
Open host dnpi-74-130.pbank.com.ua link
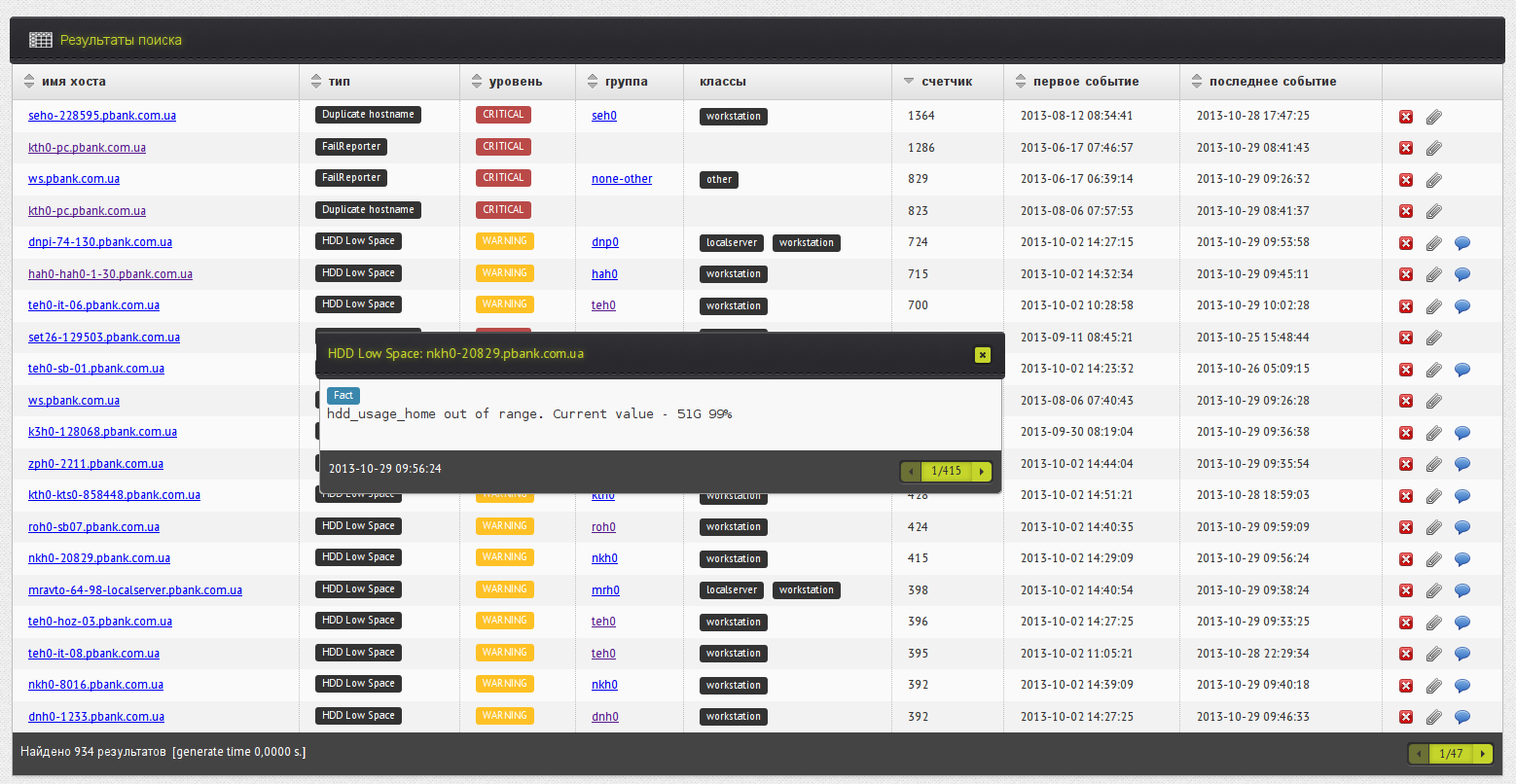[x=100, y=242]
